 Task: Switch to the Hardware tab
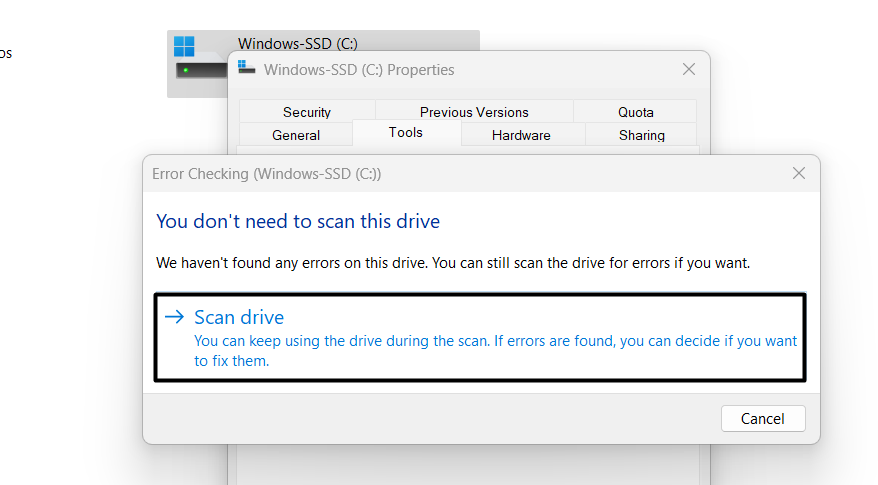click(x=521, y=135)
